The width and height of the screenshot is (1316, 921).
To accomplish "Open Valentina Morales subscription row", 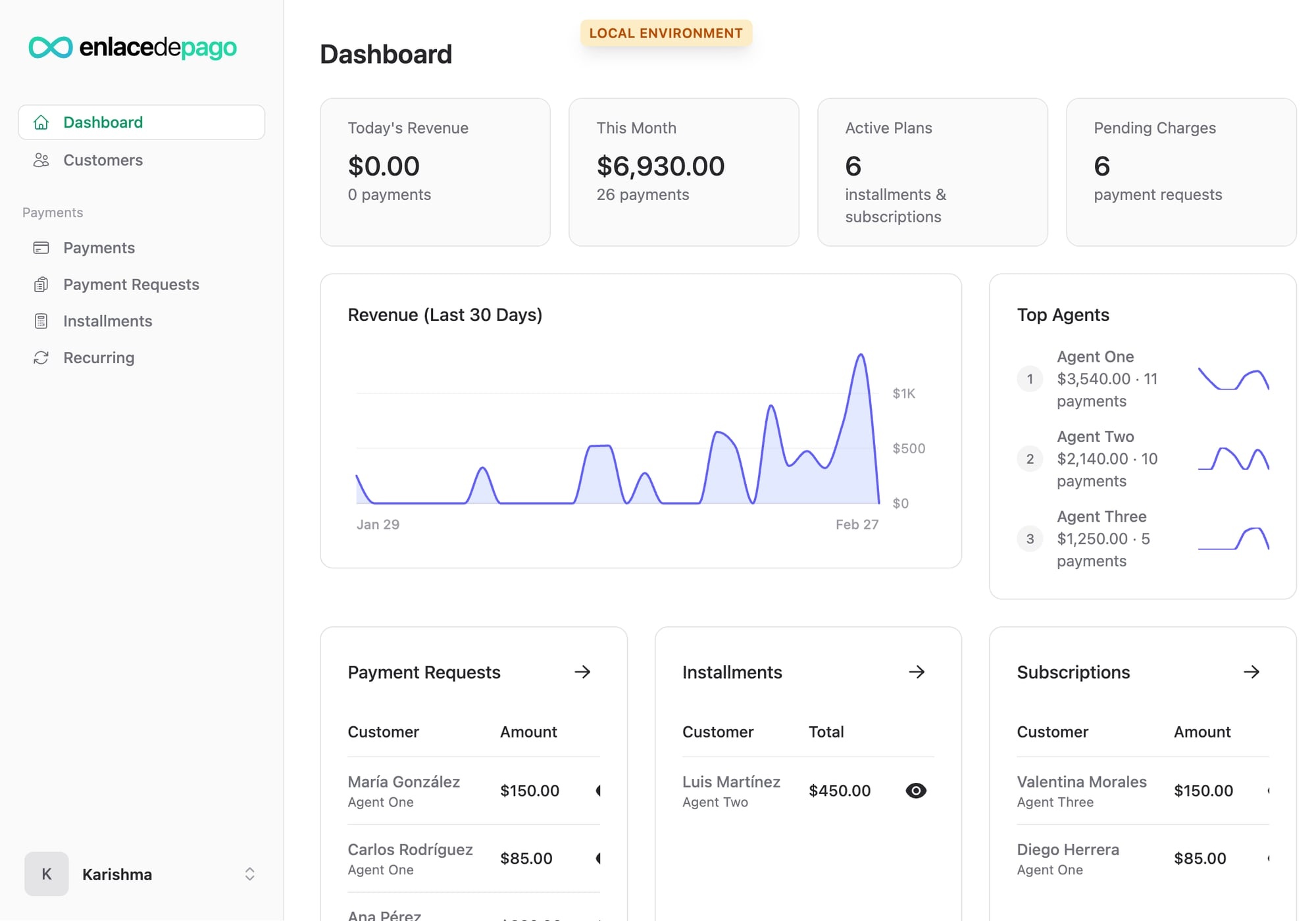I will [1143, 791].
